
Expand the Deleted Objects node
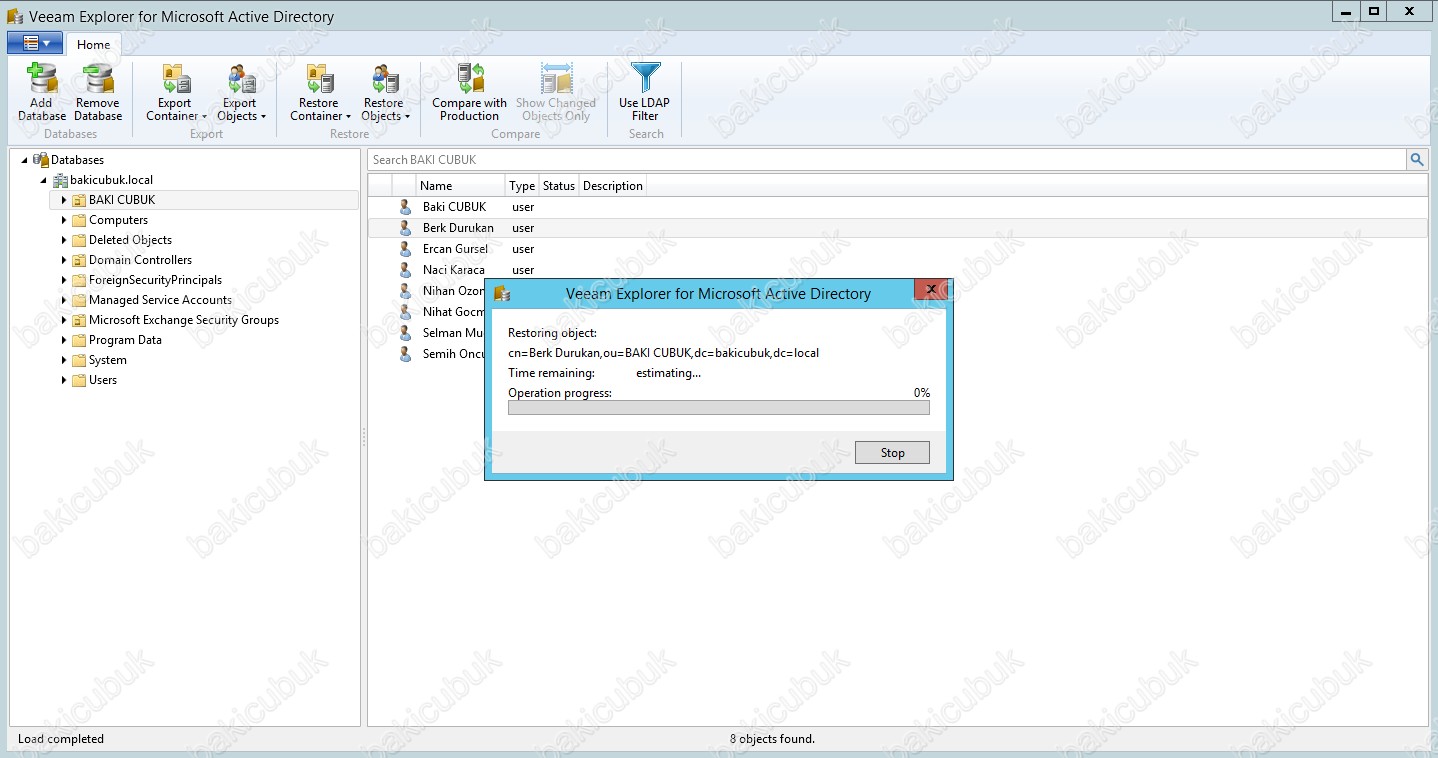click(63, 240)
